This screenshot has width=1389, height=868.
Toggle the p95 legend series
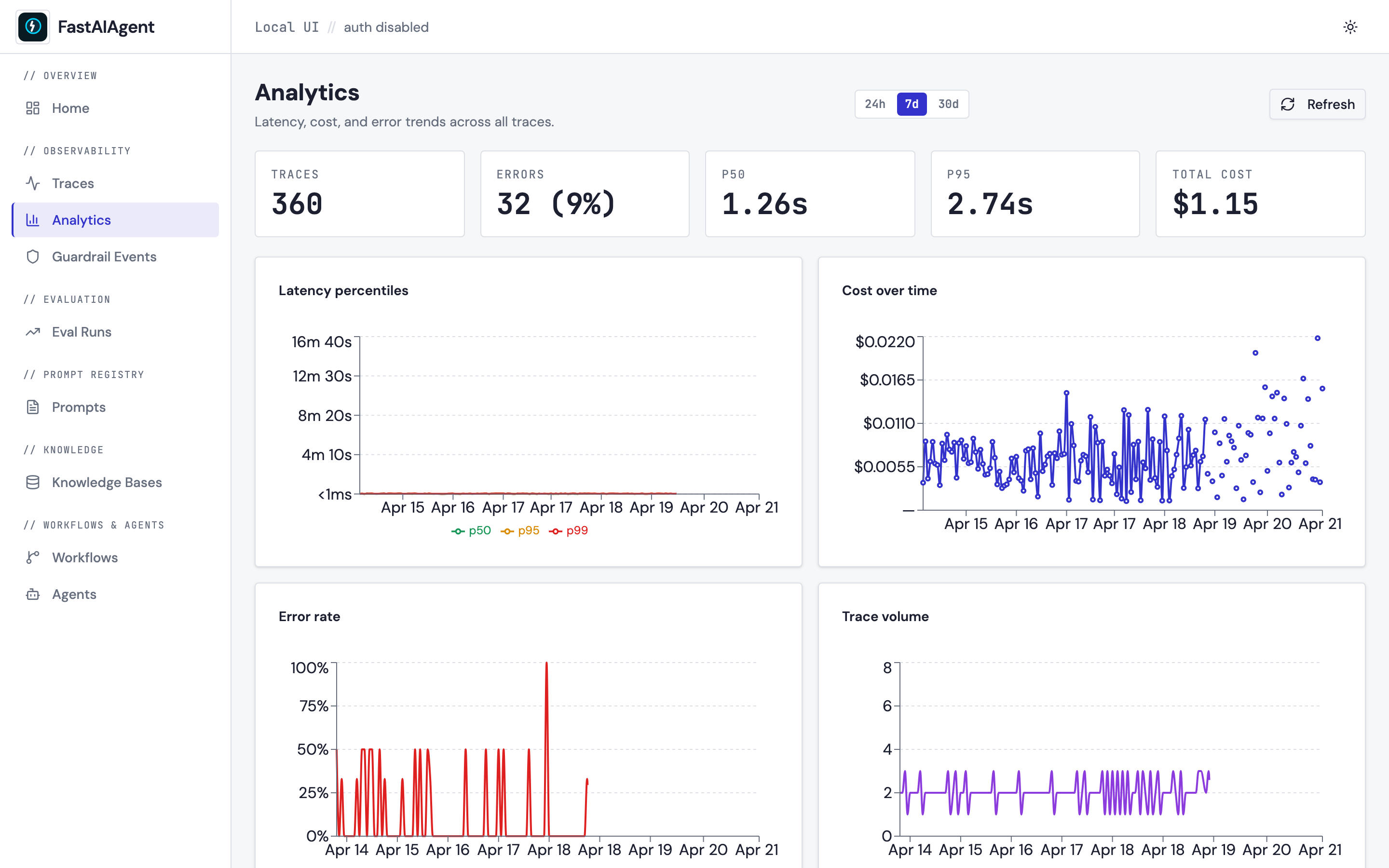pos(520,530)
